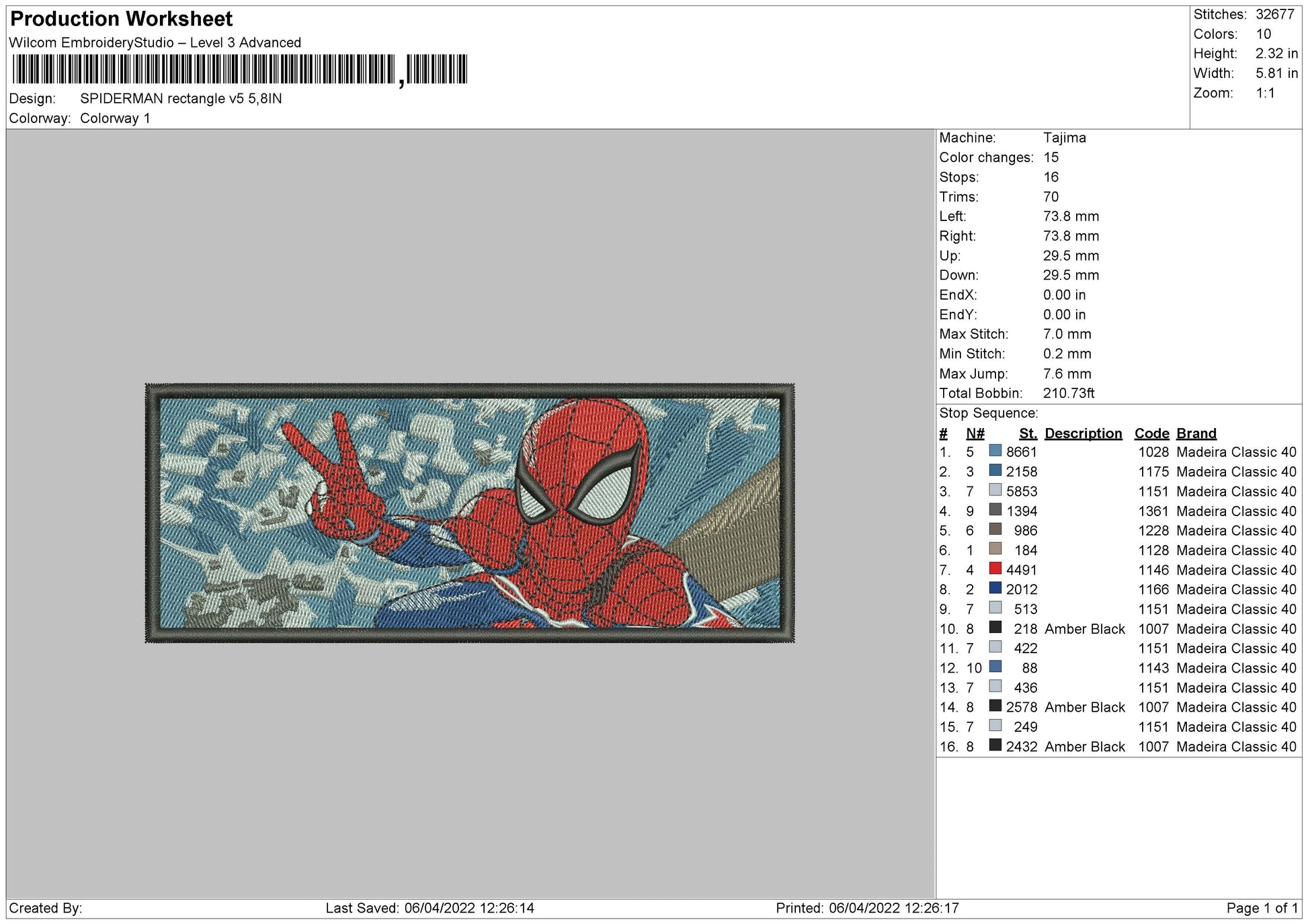Click the red swatch in stop 7
The width and height of the screenshot is (1308, 924).
(995, 569)
